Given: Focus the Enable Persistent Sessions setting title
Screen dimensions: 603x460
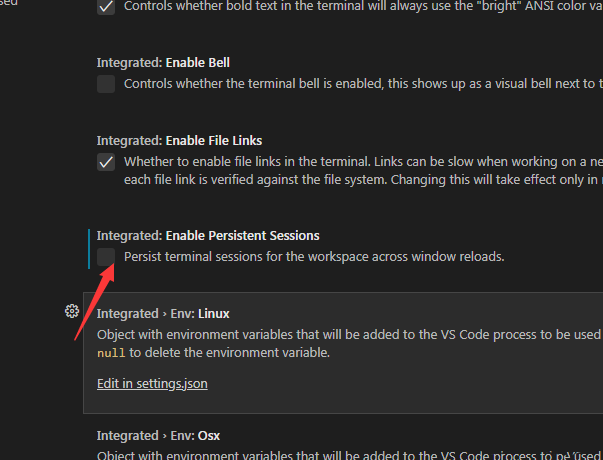Looking at the screenshot, I should pos(208,235).
